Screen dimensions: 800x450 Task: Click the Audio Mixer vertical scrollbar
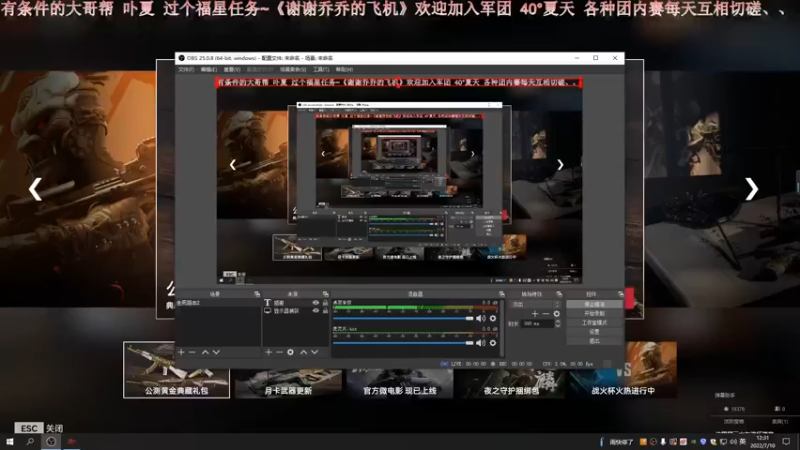503,328
